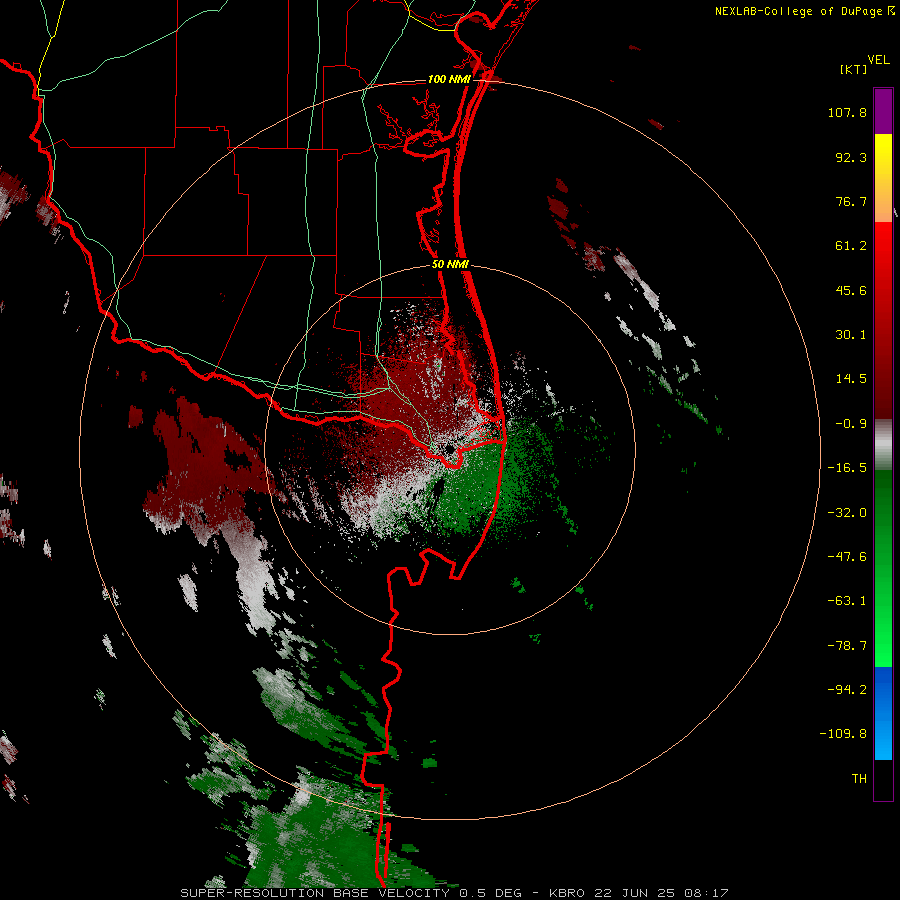The width and height of the screenshot is (900, 900).
Task: Select the 45.6 legend value
Action: click(x=851, y=290)
